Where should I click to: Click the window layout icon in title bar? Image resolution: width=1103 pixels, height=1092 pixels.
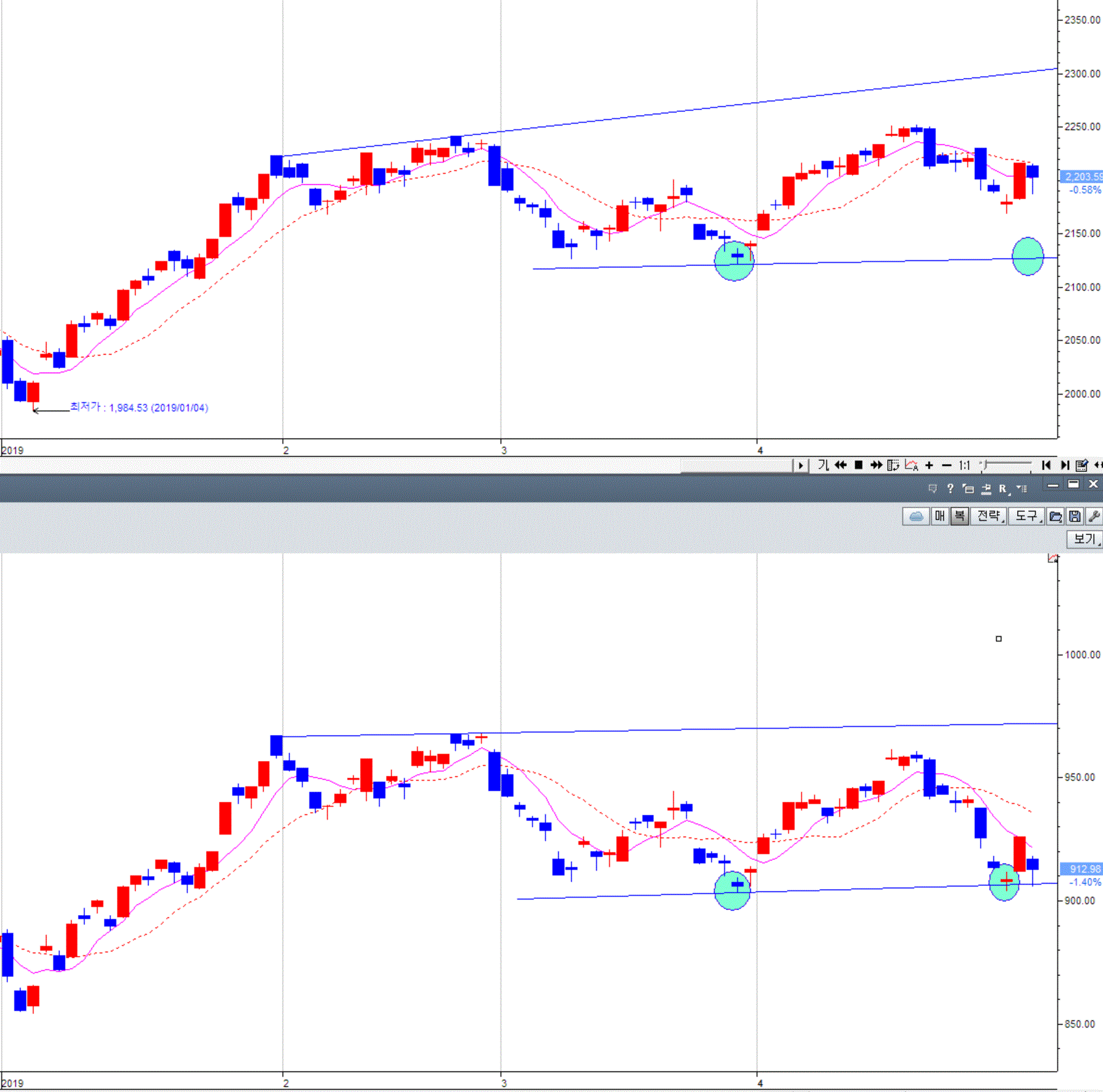tap(968, 489)
